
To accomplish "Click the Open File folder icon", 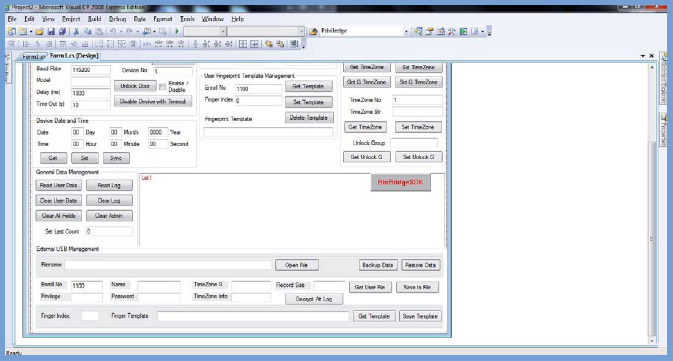I will pyautogui.click(x=39, y=31).
